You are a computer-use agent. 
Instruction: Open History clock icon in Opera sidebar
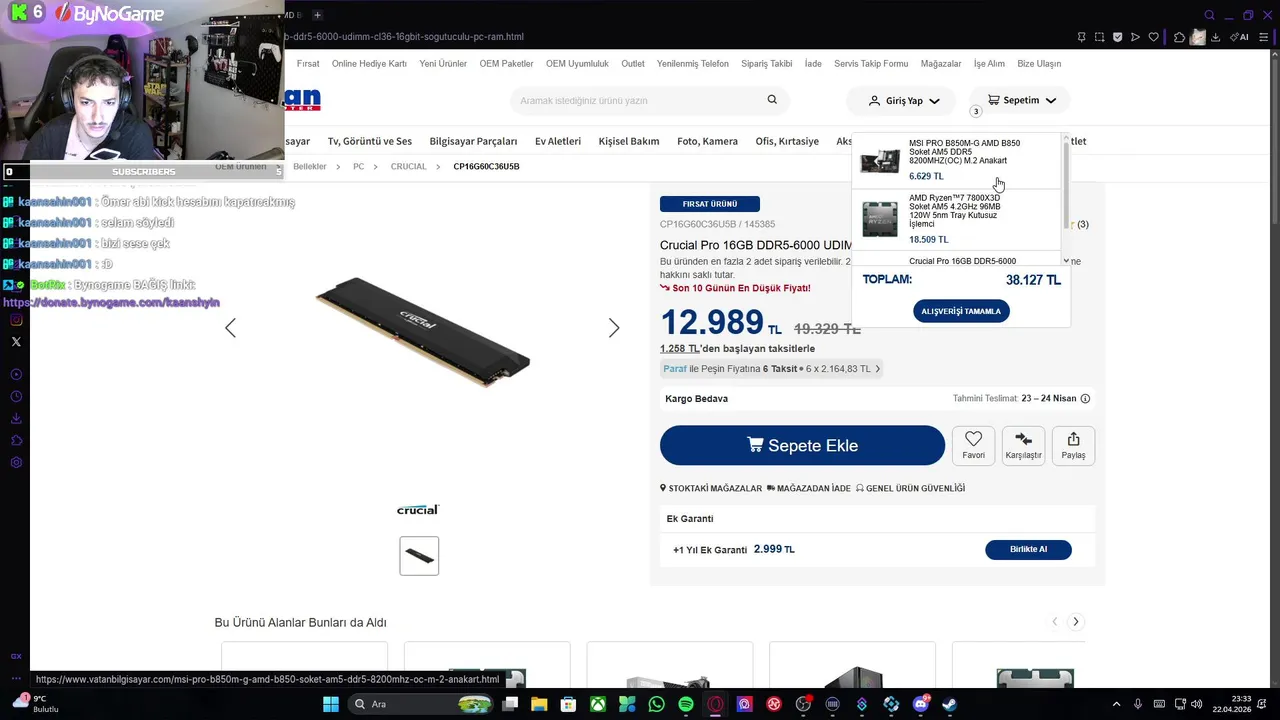pyautogui.click(x=16, y=396)
